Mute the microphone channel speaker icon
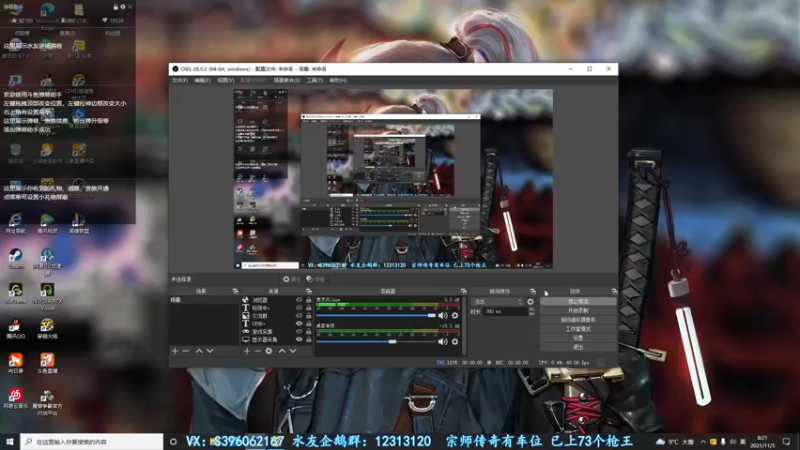This screenshot has width=800, height=450. click(442, 316)
